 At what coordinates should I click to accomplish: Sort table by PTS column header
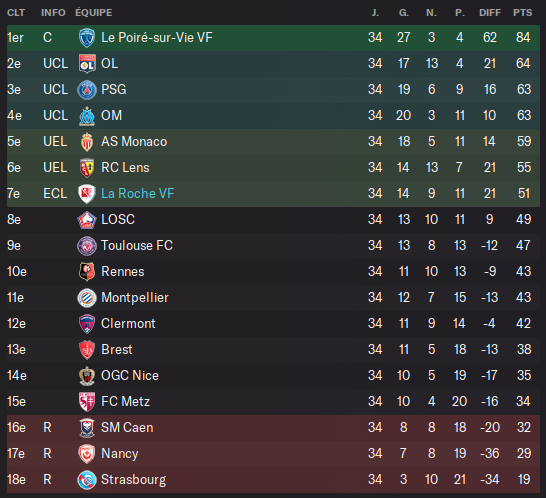[x=522, y=13]
